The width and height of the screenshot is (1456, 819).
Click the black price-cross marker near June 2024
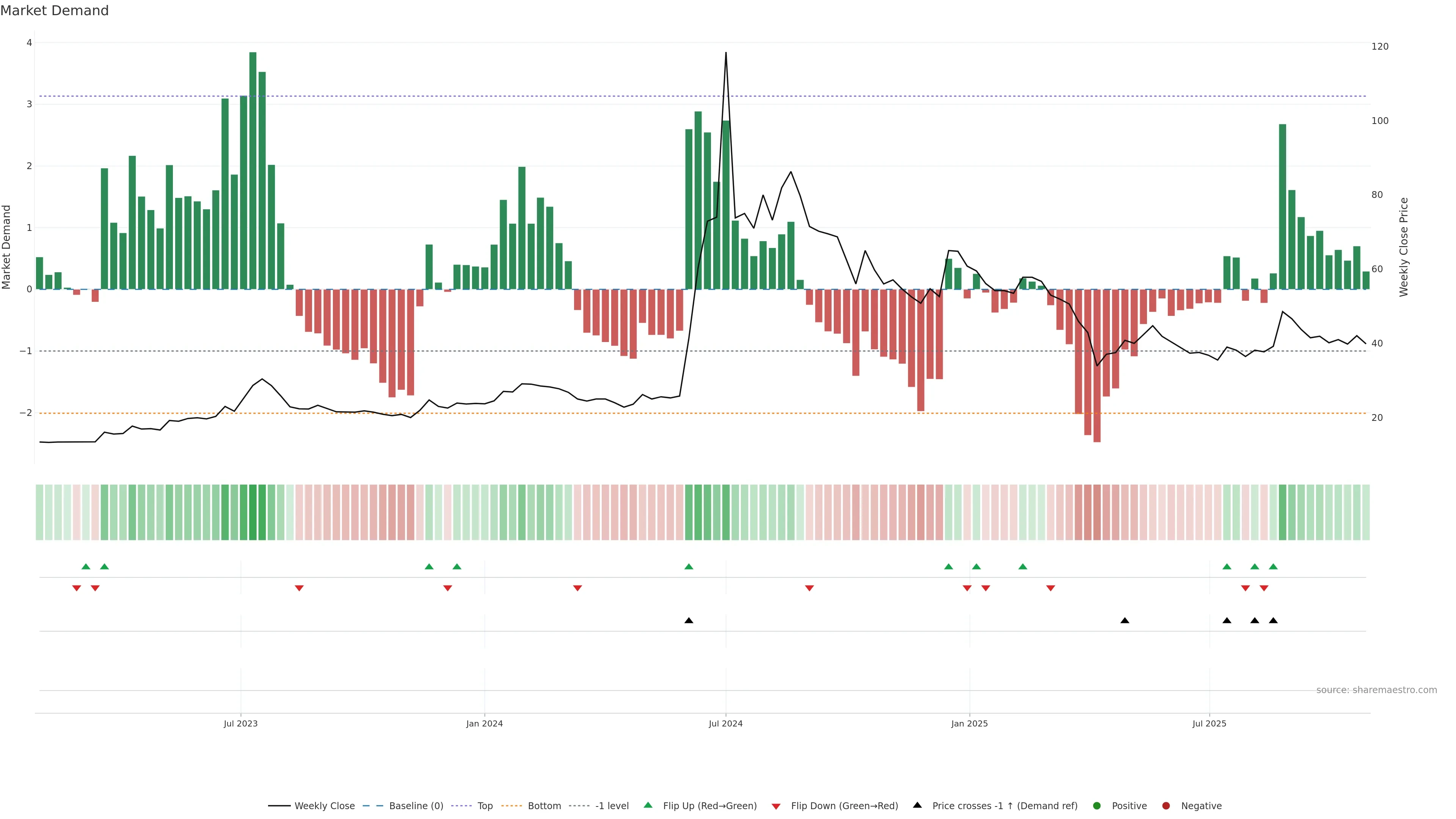689,621
